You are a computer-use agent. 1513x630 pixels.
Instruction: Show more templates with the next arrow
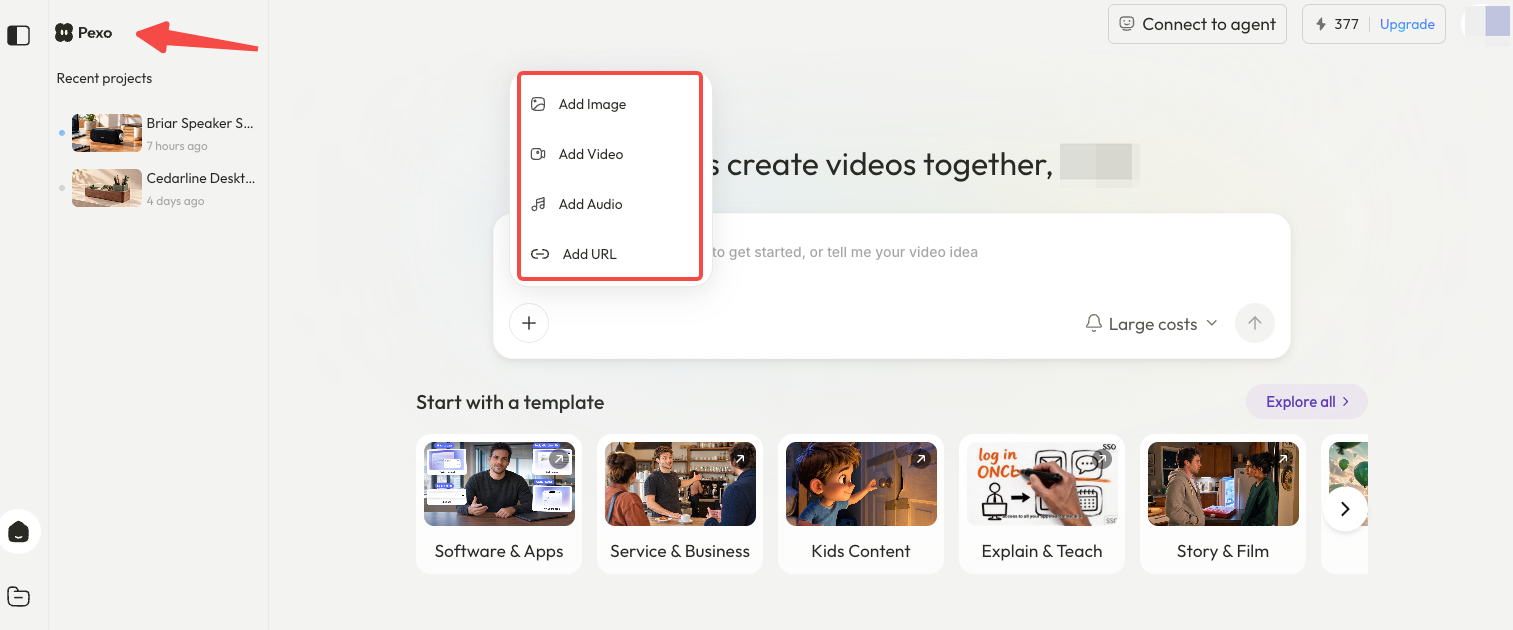pyautogui.click(x=1345, y=509)
